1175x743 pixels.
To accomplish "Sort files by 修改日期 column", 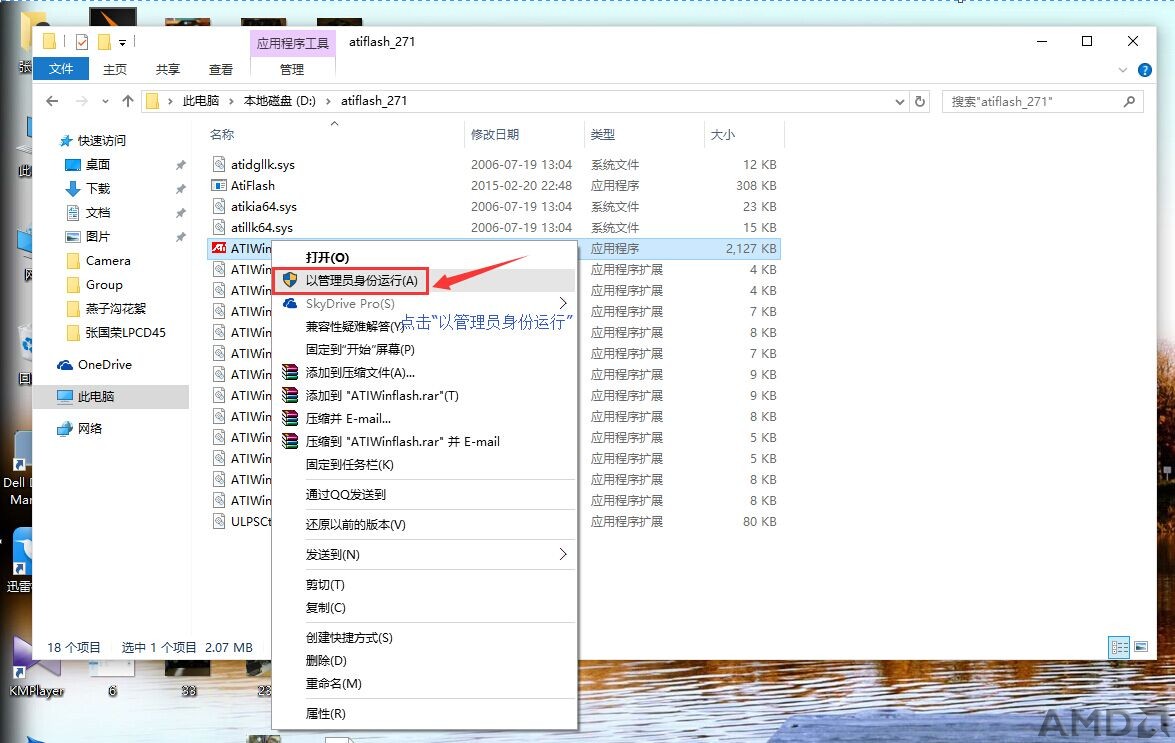I will click(495, 135).
